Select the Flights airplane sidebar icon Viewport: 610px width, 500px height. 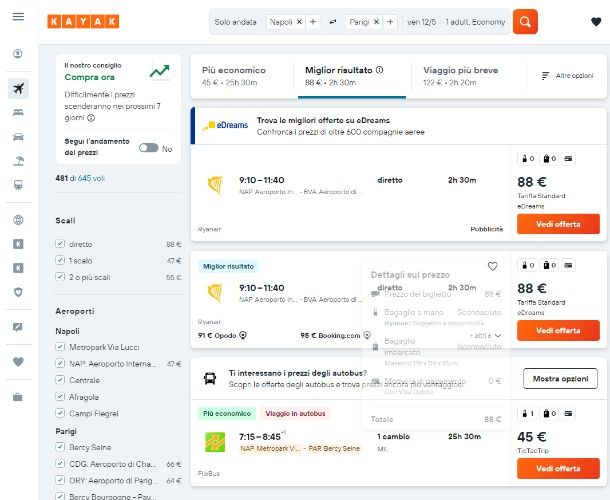18,88
